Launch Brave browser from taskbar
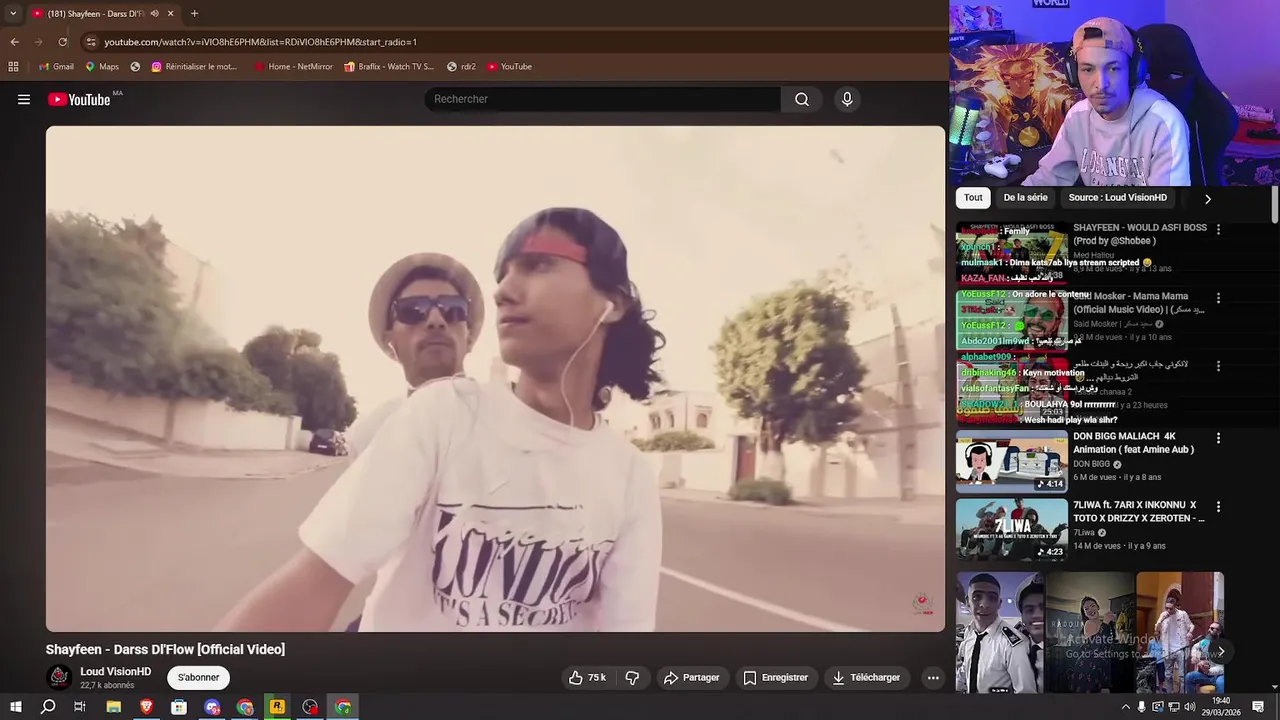 click(x=146, y=707)
